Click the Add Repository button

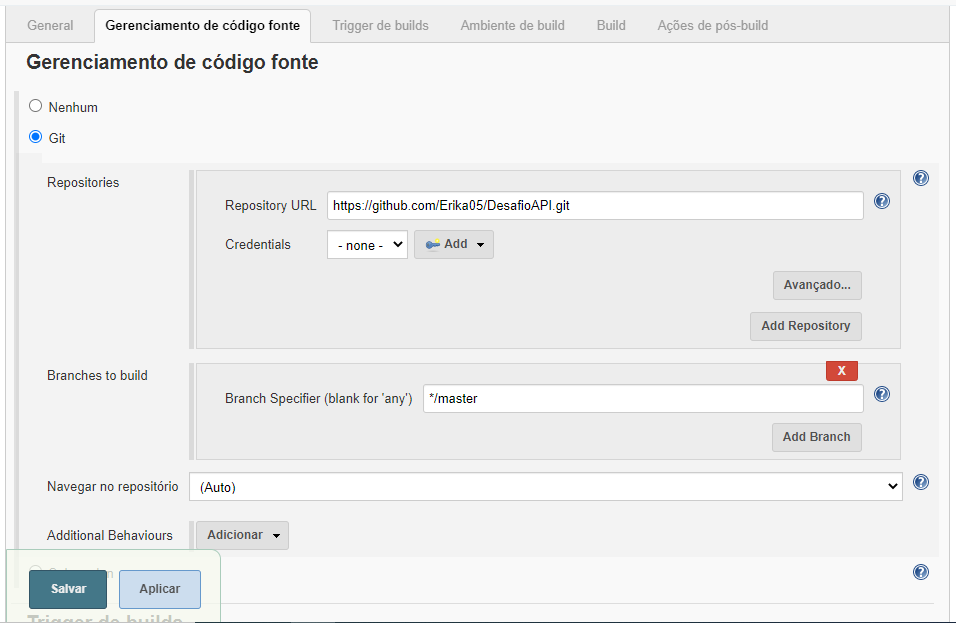click(x=805, y=326)
